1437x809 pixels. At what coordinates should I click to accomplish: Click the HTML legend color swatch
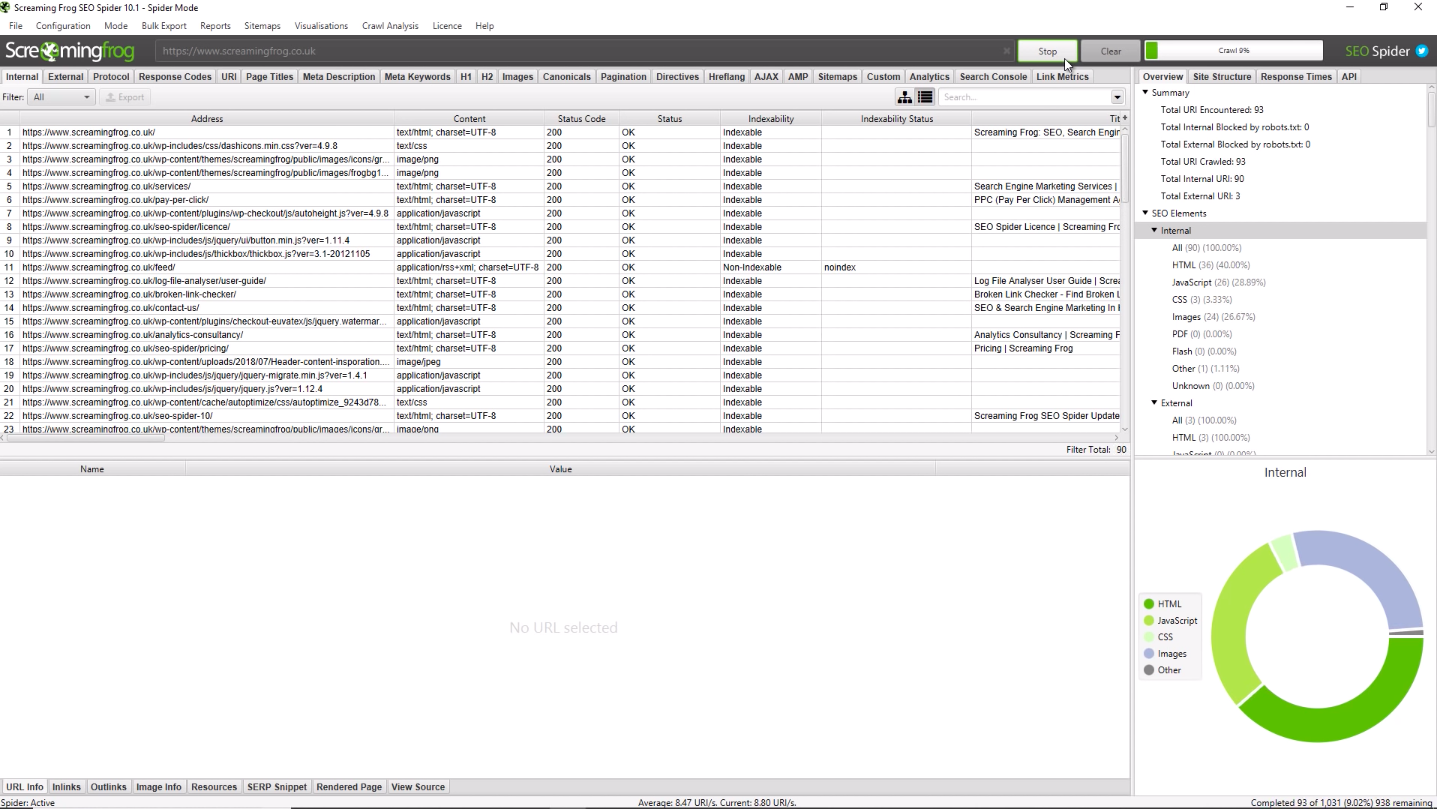[x=1149, y=604]
